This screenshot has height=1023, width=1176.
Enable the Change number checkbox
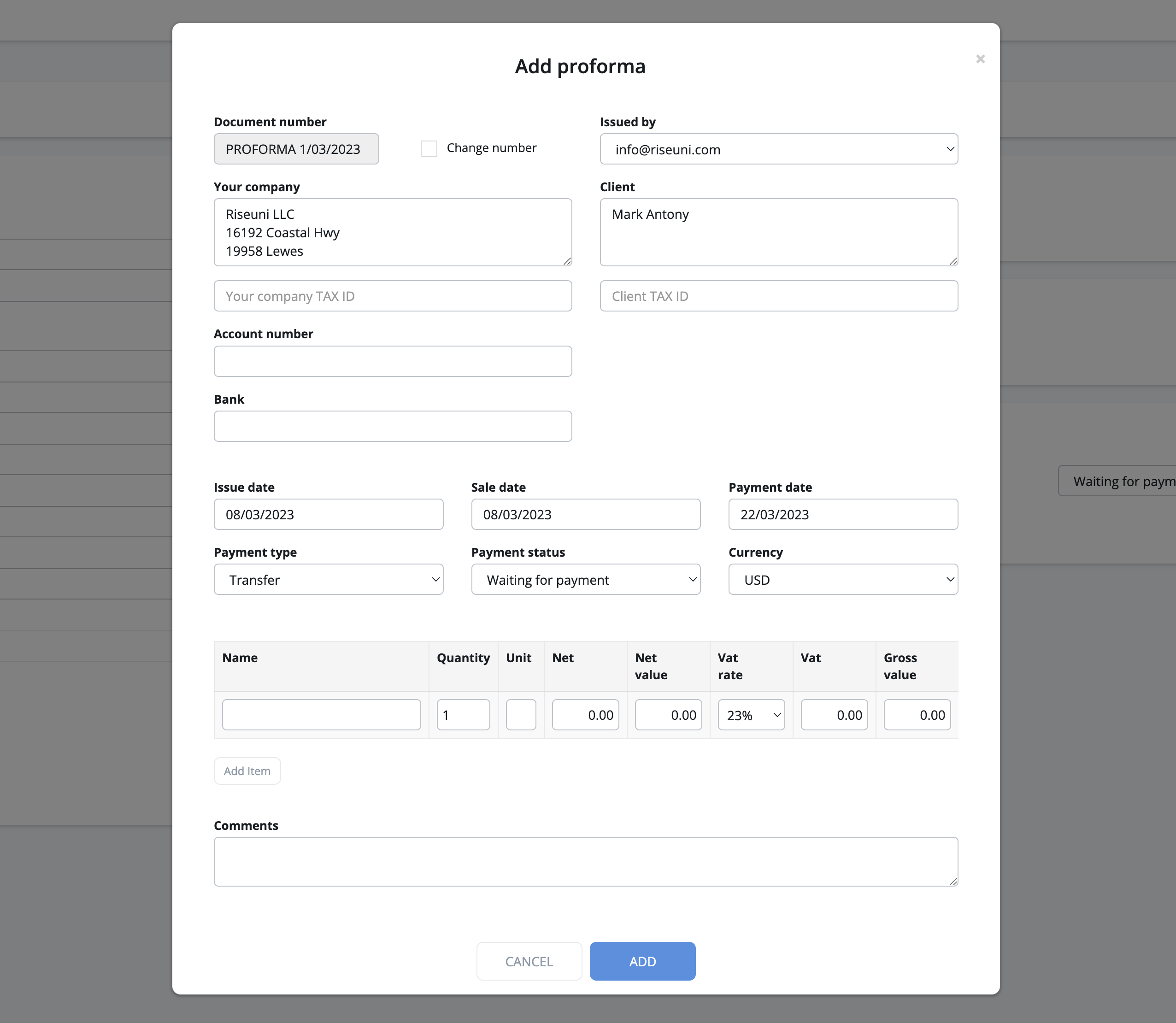point(429,148)
